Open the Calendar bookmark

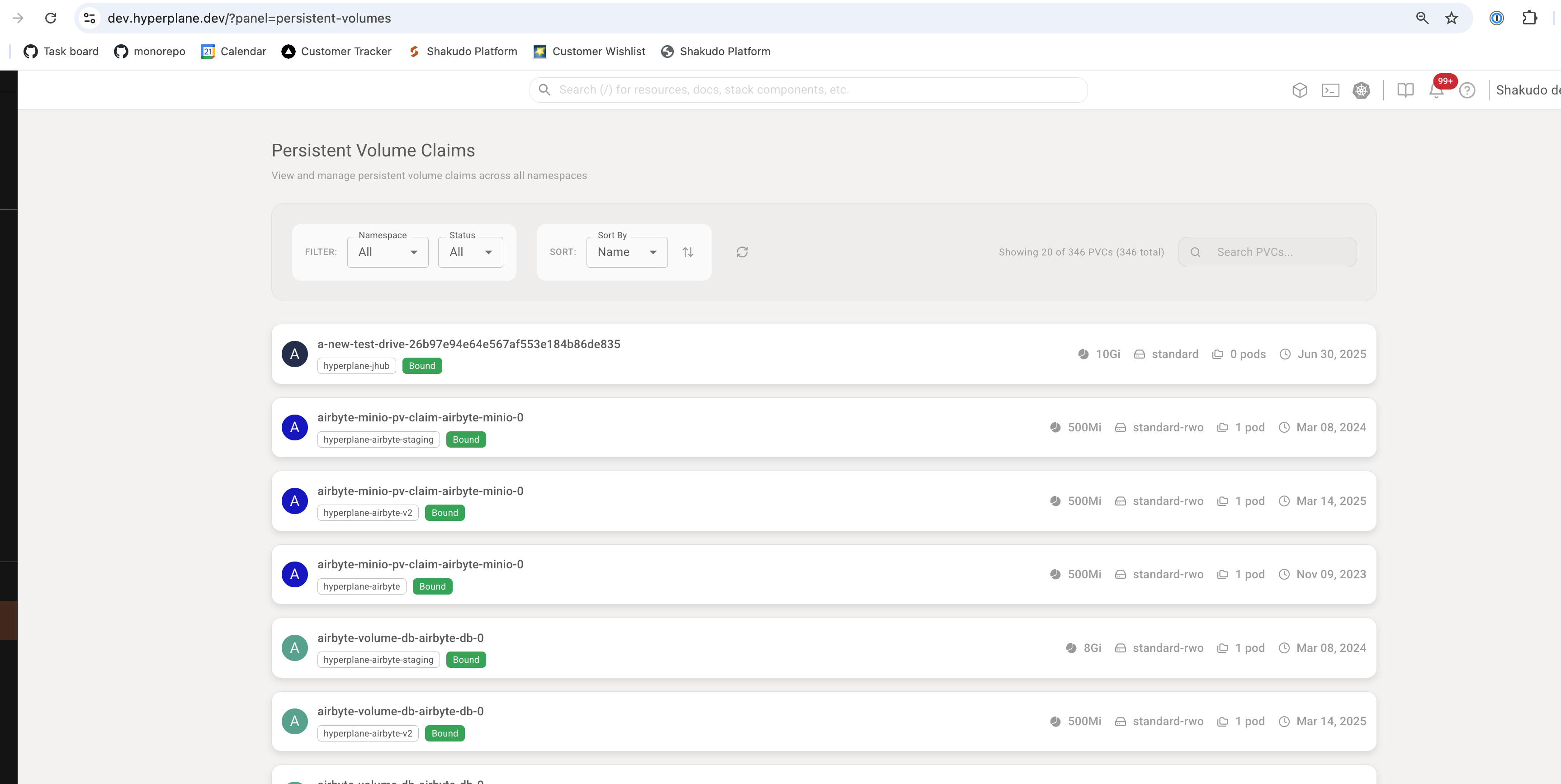point(233,52)
